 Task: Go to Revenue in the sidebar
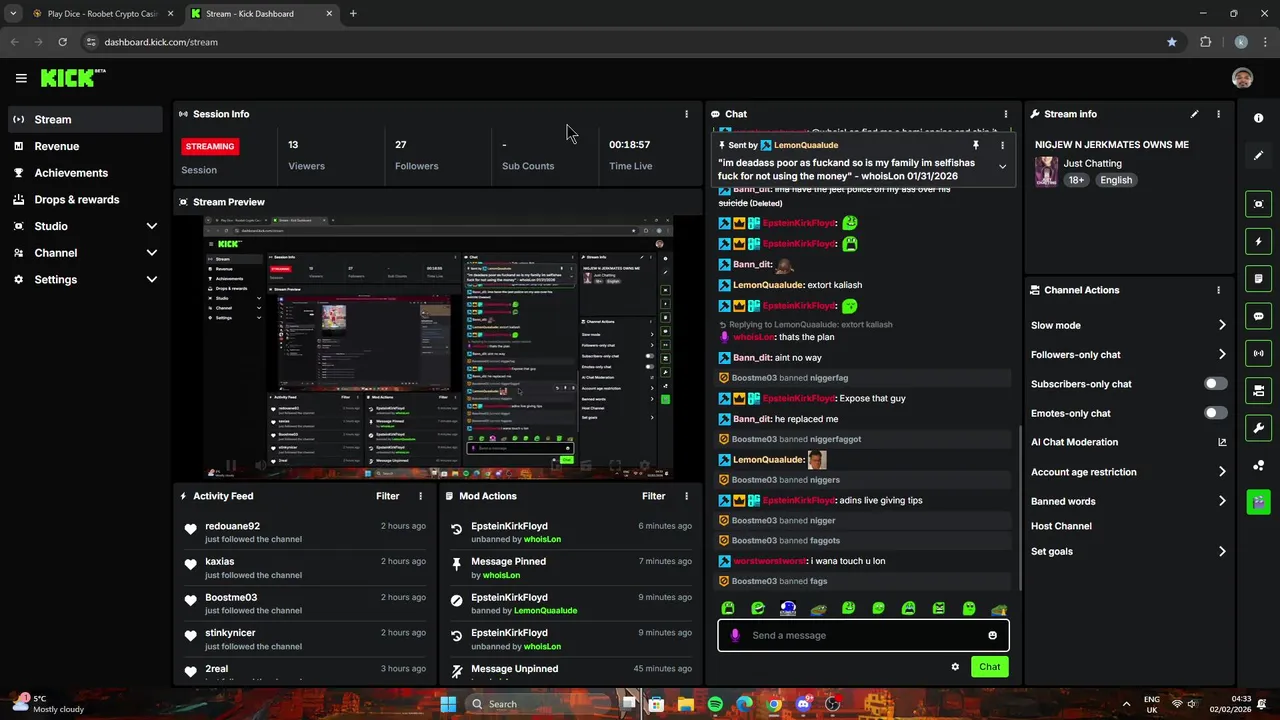[x=85, y=146]
